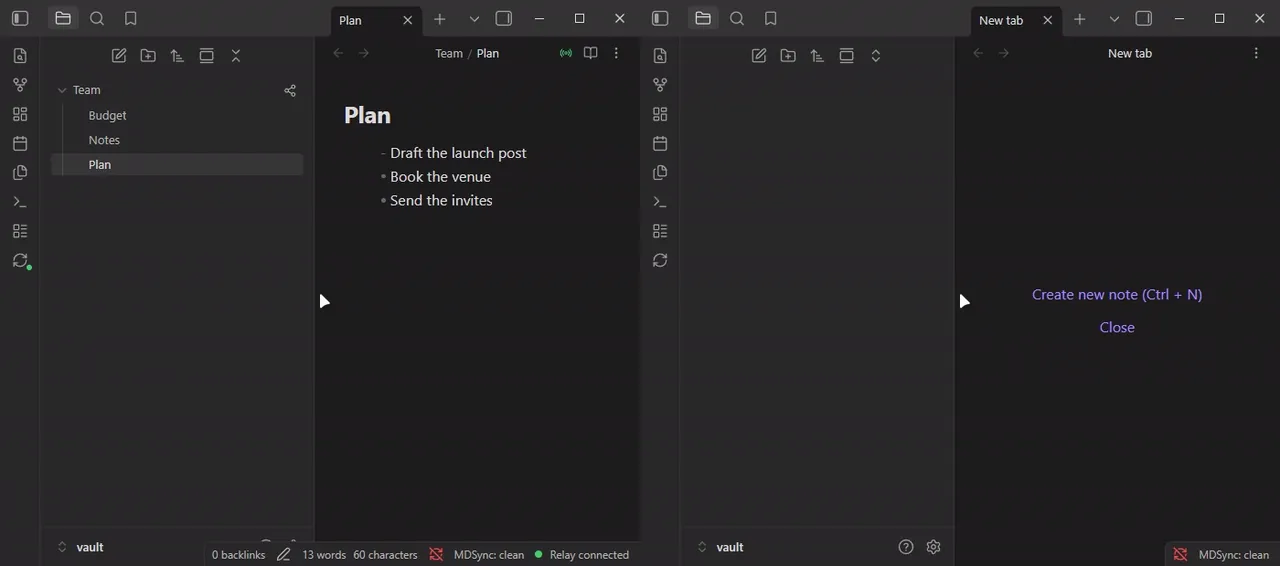Open graph view in left window ribbon
The height and width of the screenshot is (566, 1280).
tap(20, 85)
